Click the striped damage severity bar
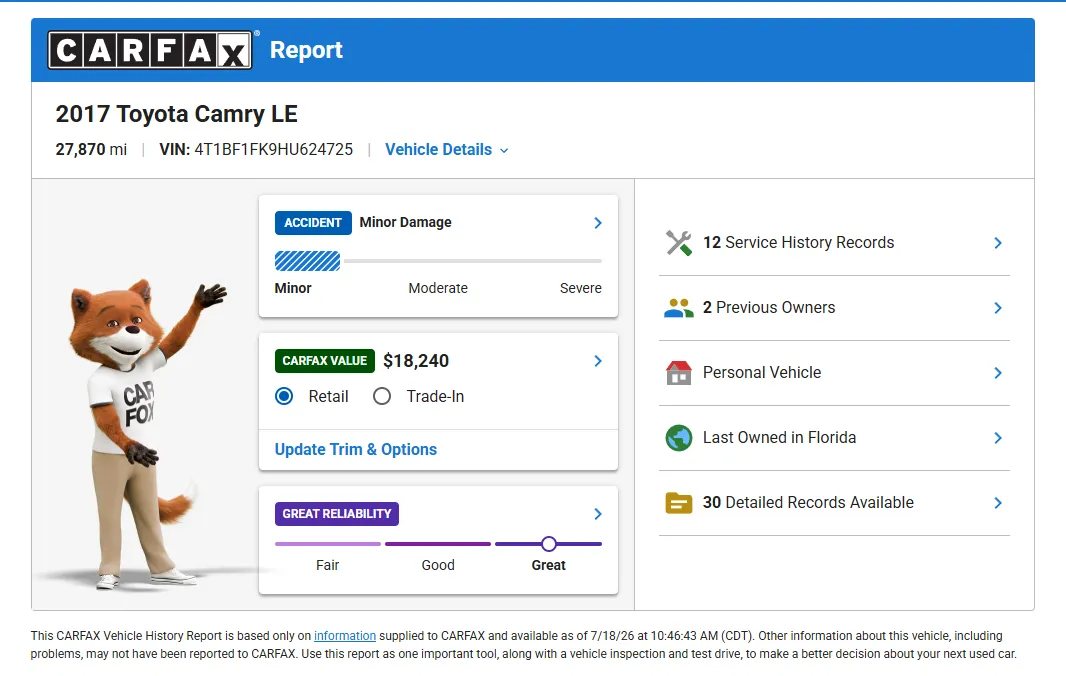 click(307, 261)
